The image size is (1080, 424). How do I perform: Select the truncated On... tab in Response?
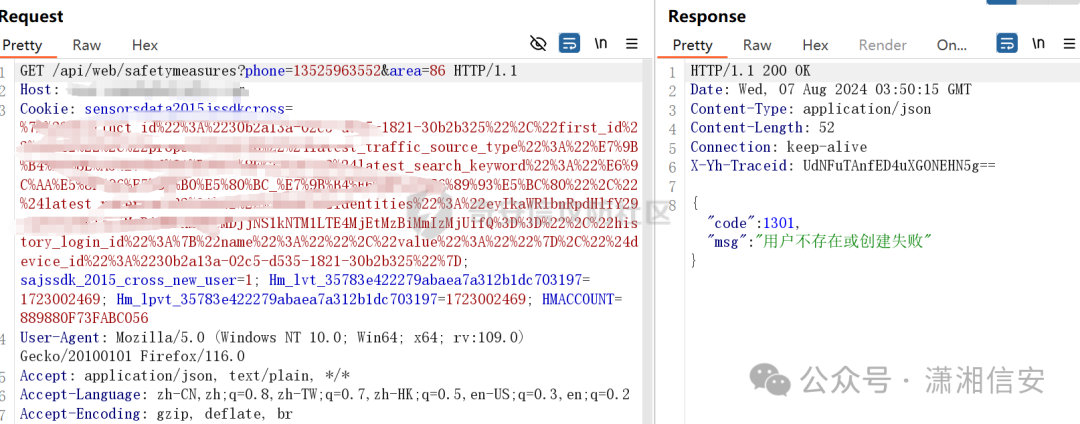tap(952, 45)
